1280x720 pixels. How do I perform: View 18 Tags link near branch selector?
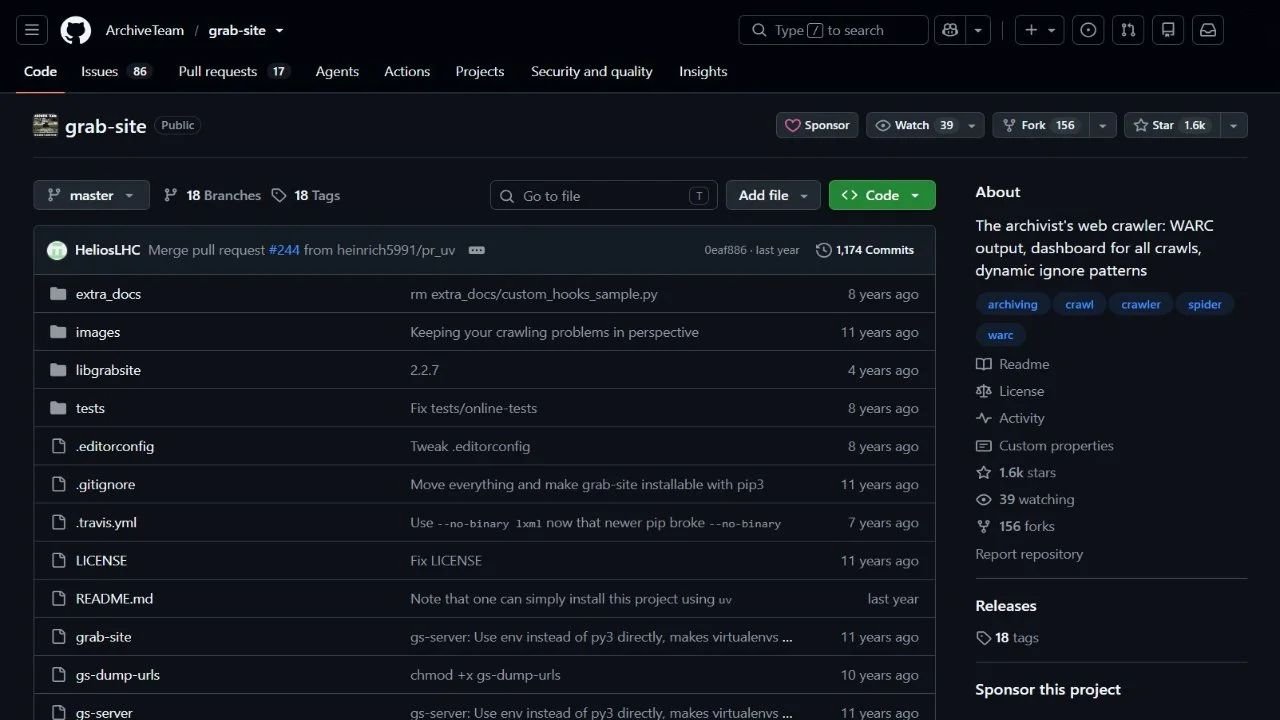click(x=306, y=195)
